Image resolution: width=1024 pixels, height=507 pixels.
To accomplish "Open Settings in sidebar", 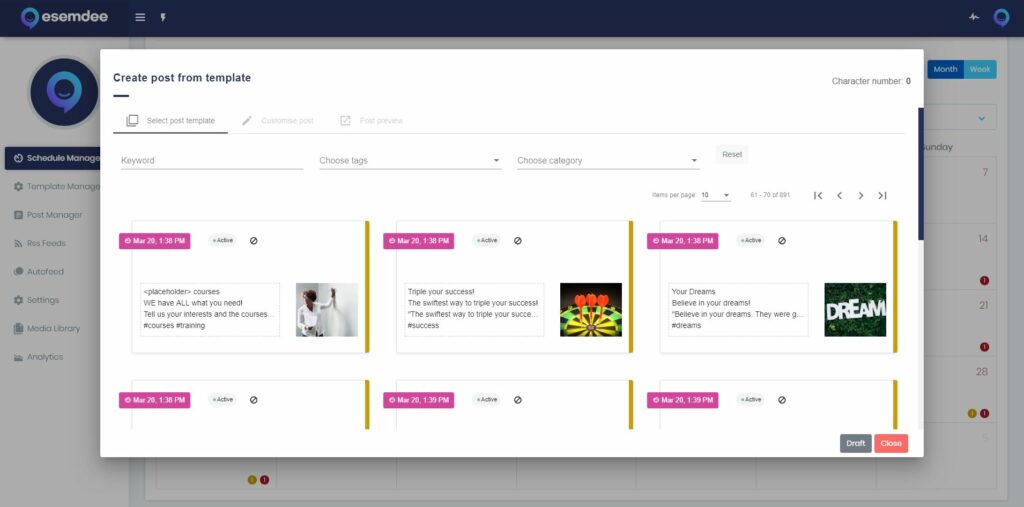I will [x=37, y=301].
